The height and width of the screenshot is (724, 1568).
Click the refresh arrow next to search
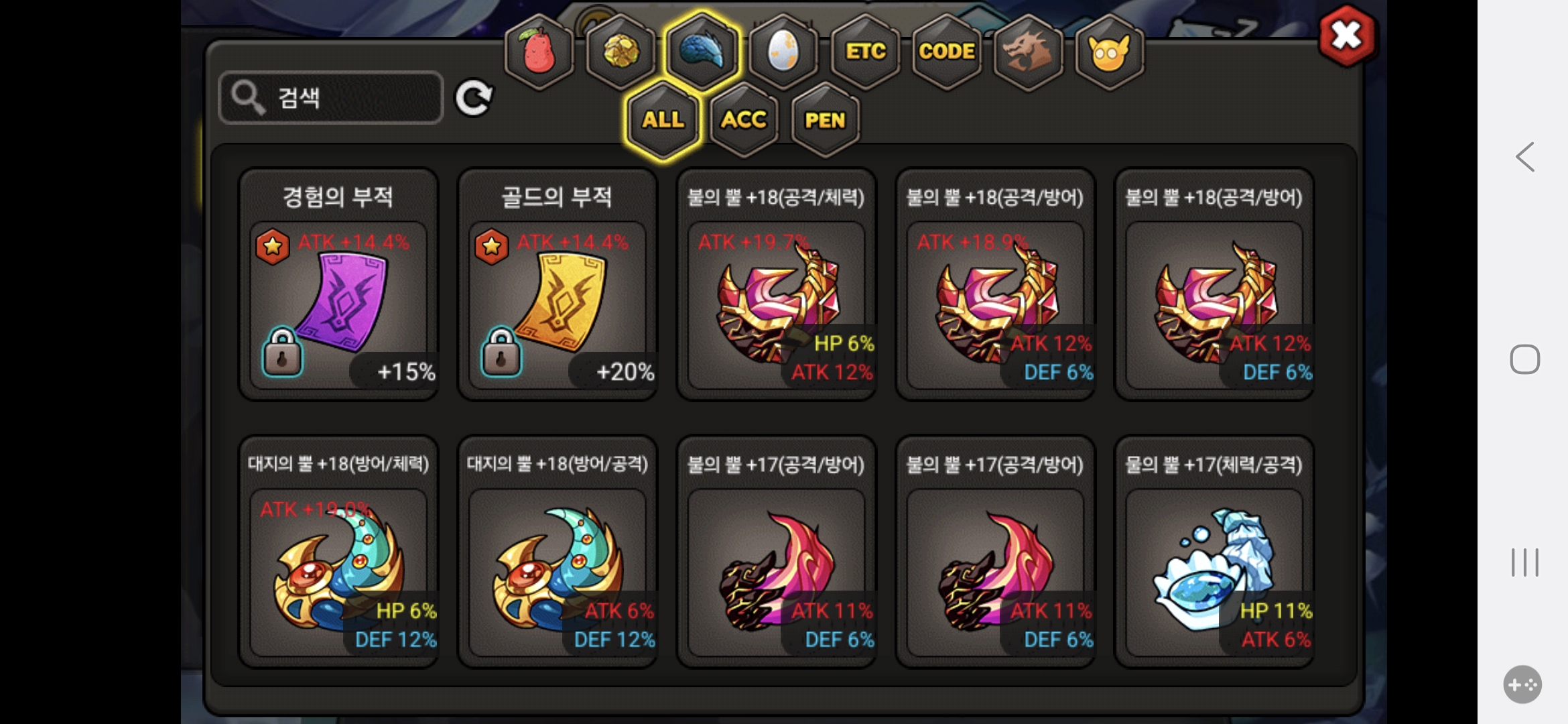tap(474, 99)
